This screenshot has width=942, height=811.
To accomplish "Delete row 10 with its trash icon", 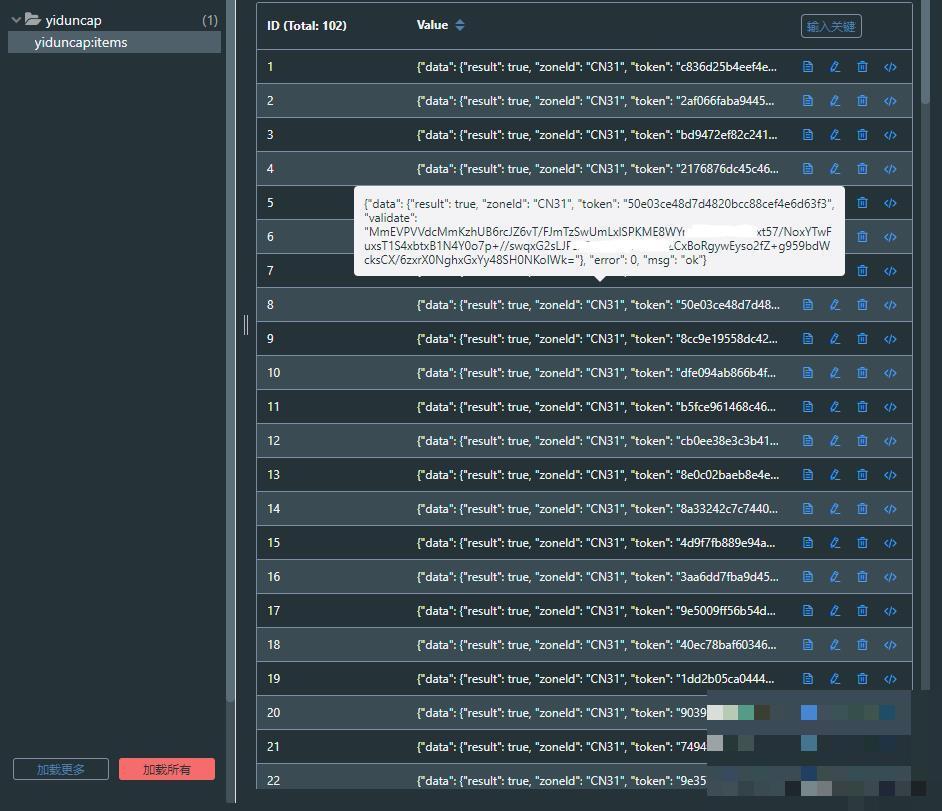I will coord(862,373).
